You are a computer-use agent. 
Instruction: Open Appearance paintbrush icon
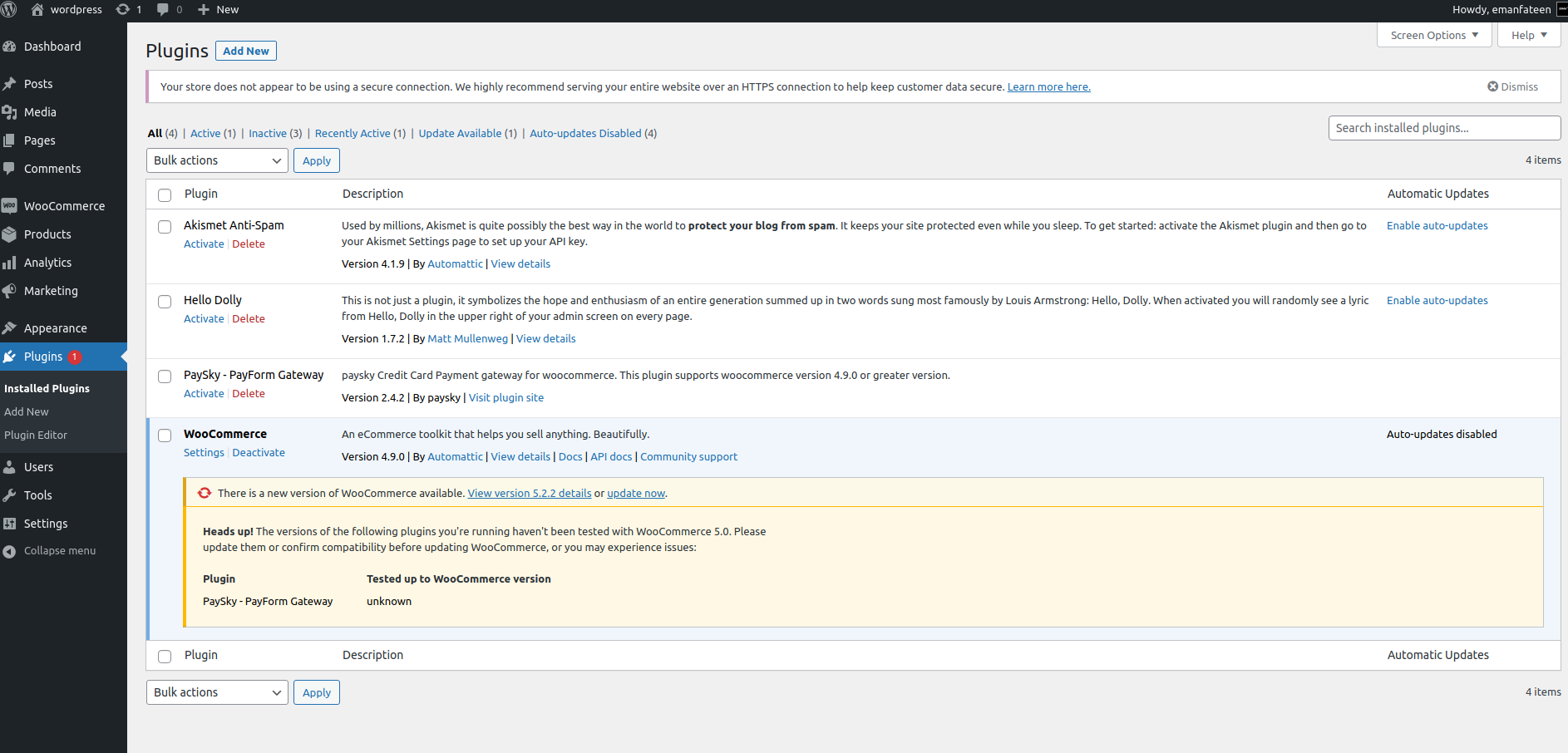[10, 328]
